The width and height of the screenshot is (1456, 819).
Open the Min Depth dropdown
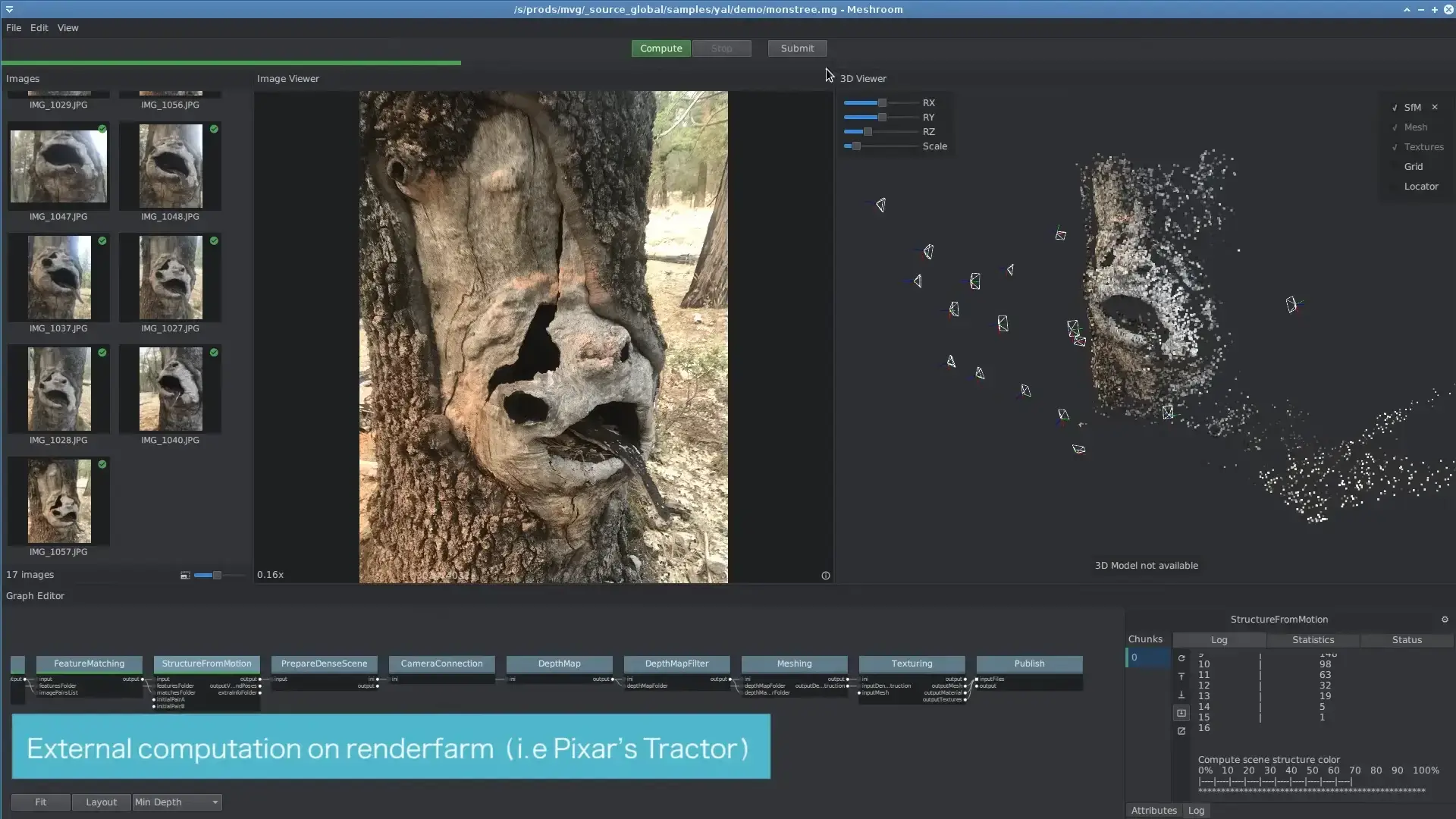[177, 802]
